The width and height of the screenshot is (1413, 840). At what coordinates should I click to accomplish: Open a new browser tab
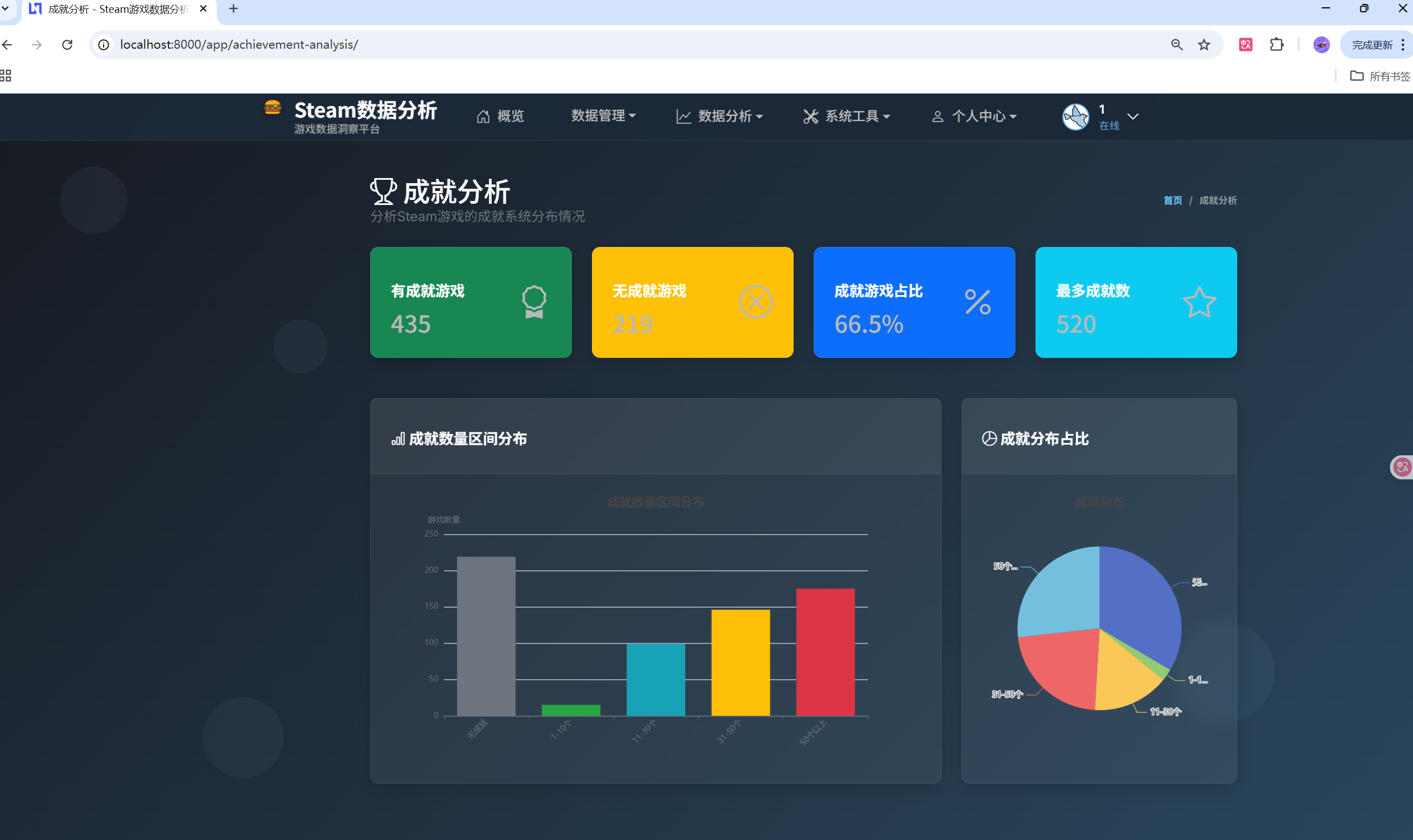click(233, 9)
